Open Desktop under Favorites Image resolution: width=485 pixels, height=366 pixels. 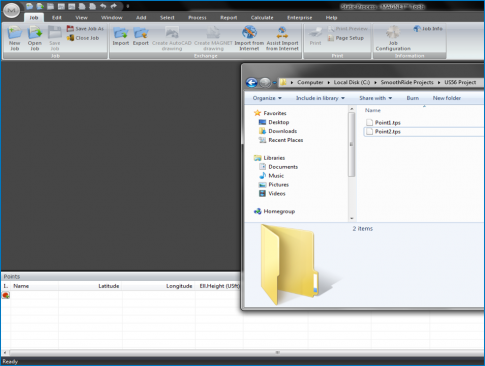pyautogui.click(x=274, y=122)
